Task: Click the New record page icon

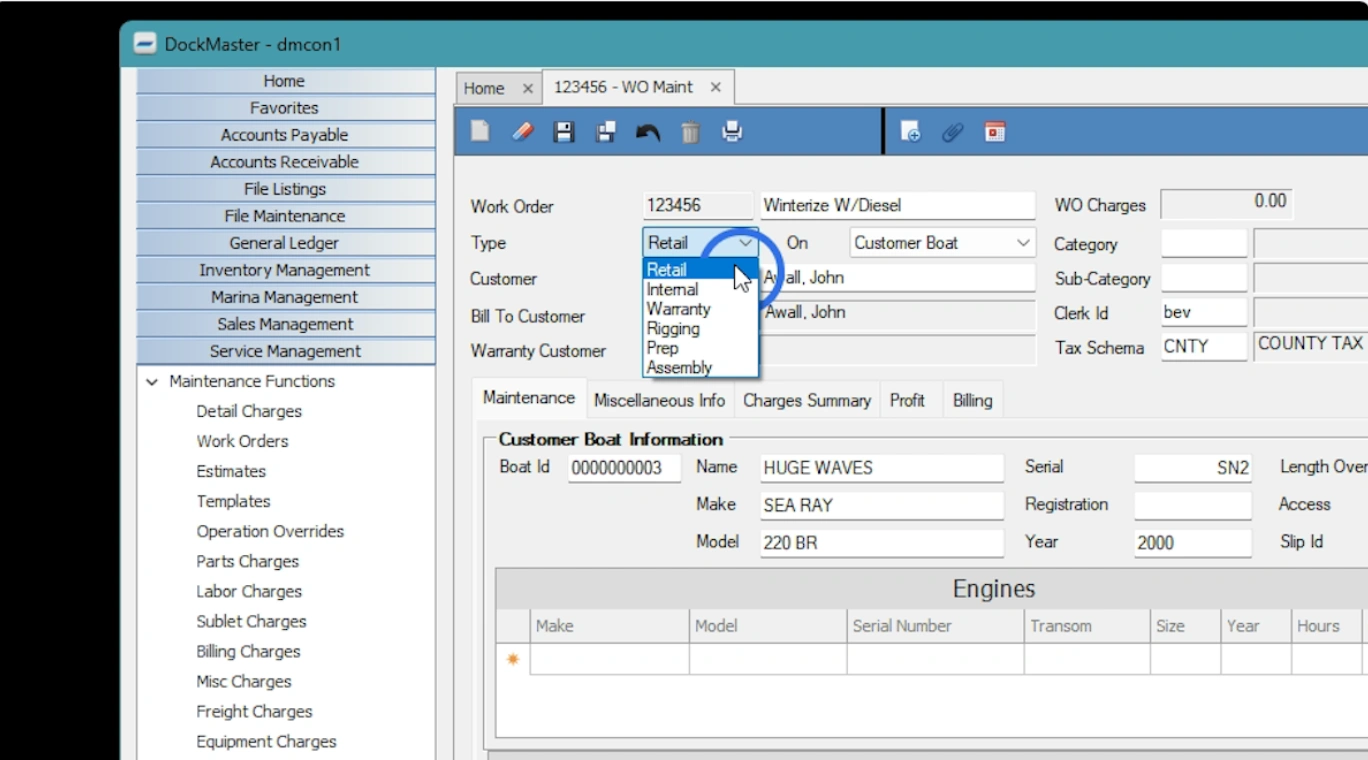Action: pos(481,132)
